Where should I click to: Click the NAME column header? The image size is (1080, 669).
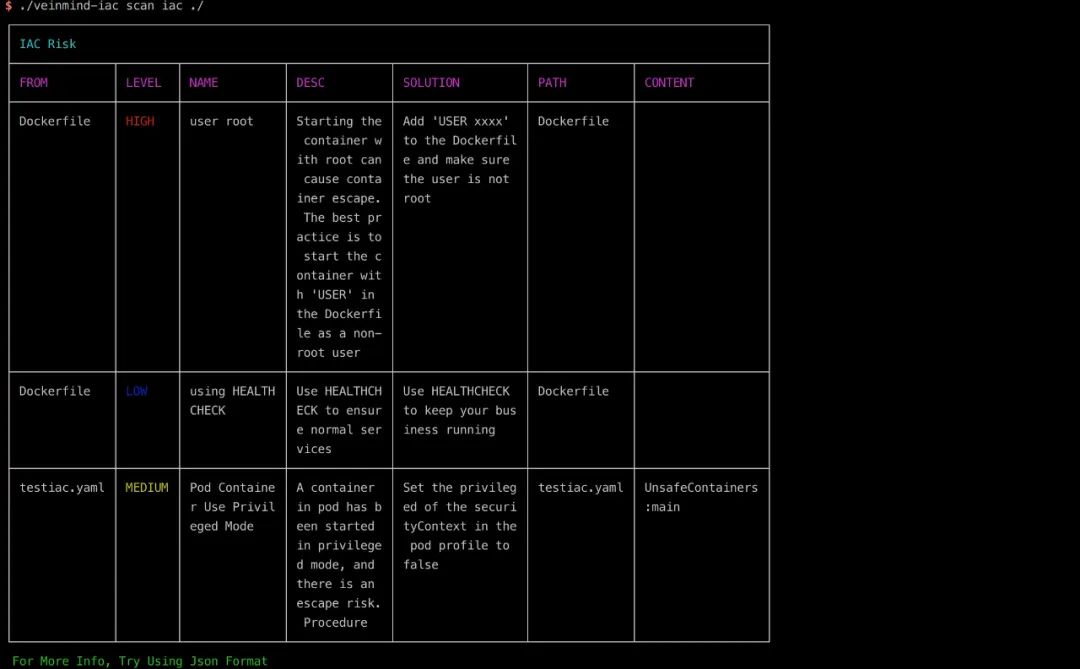(x=203, y=83)
